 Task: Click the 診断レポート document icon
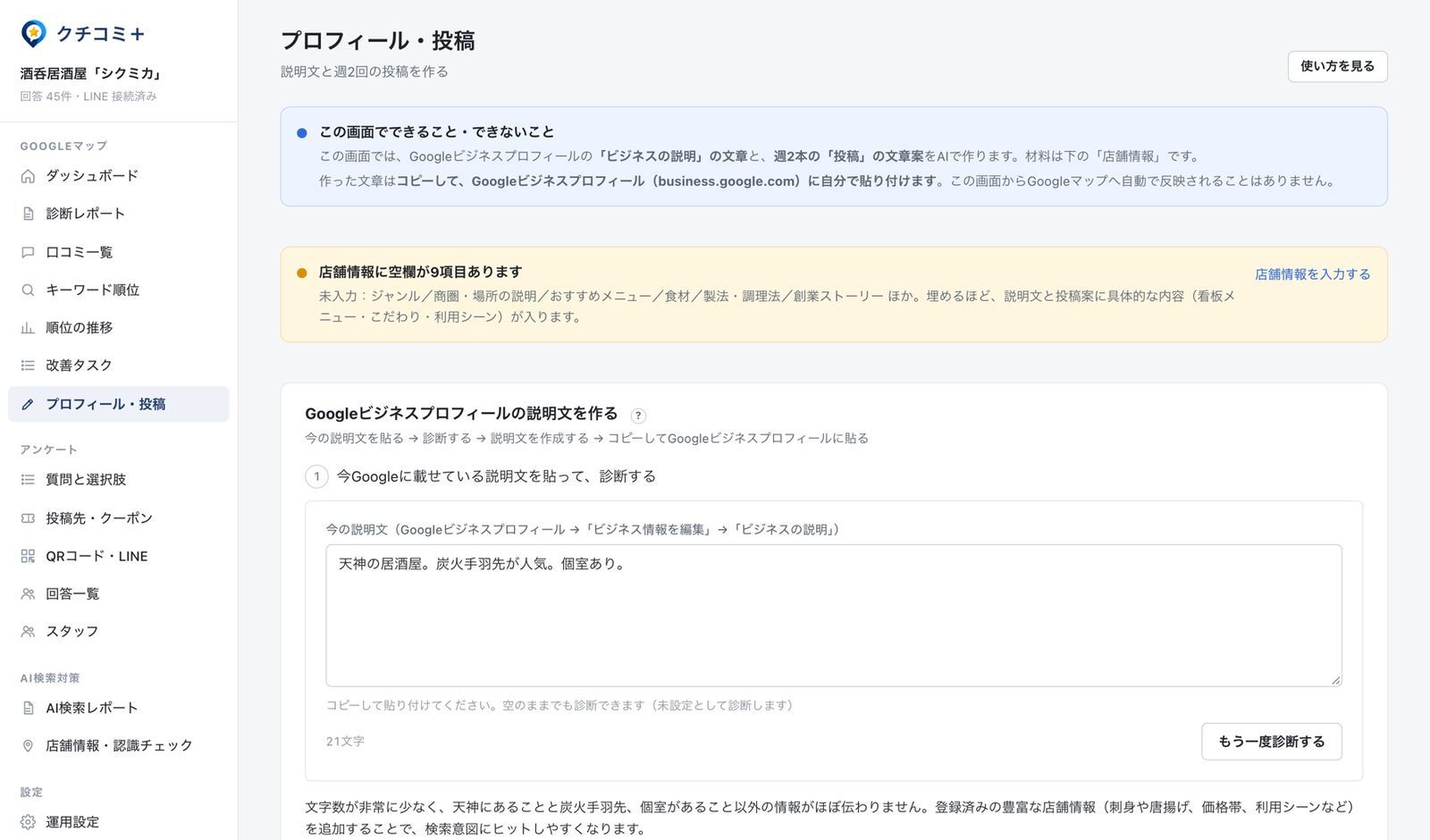[28, 214]
